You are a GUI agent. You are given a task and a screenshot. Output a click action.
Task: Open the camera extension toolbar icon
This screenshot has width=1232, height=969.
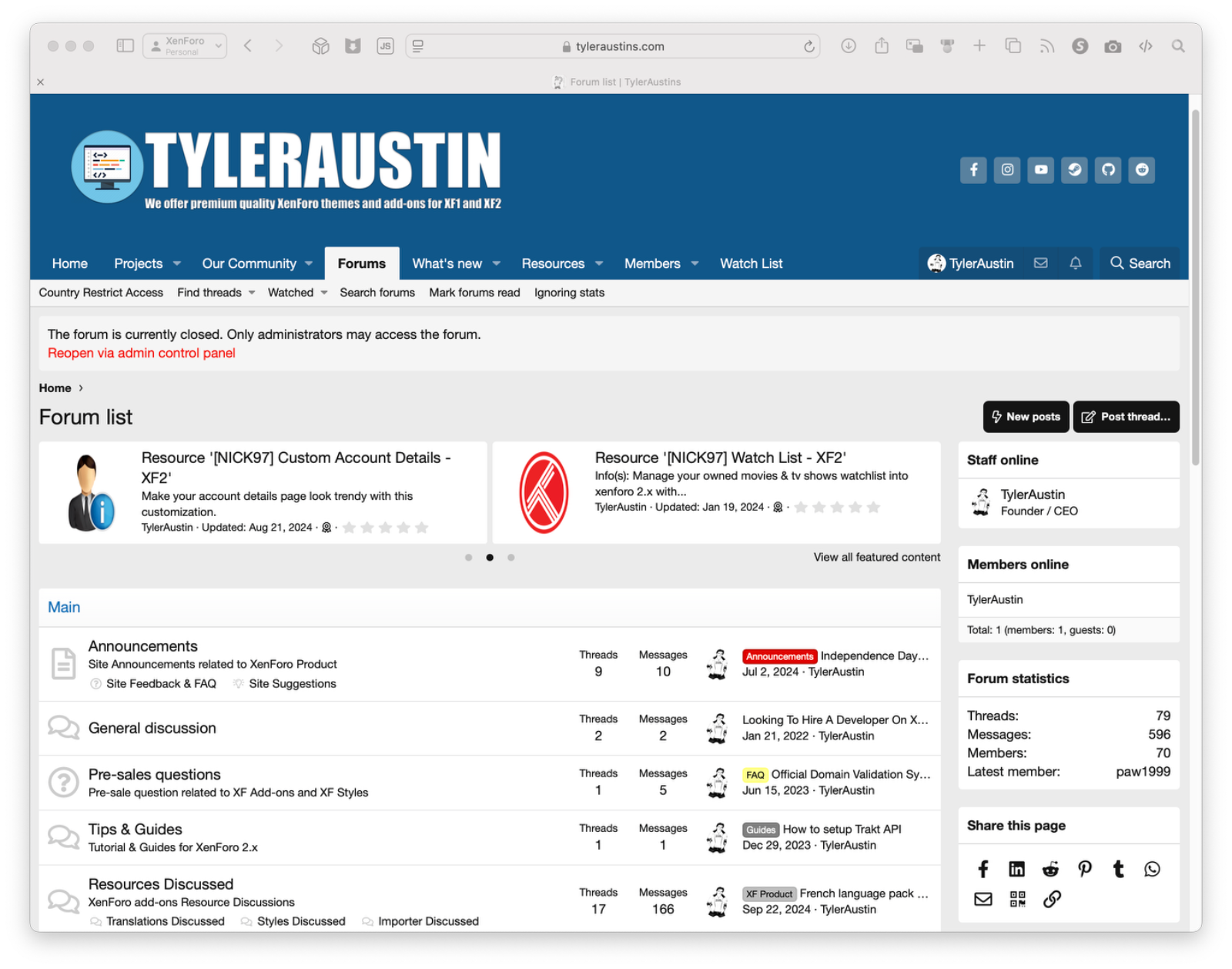[1113, 46]
